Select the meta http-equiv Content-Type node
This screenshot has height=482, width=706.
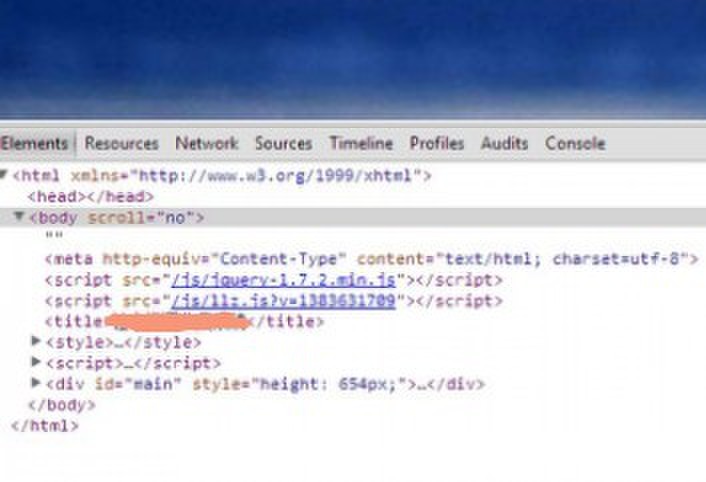371,259
